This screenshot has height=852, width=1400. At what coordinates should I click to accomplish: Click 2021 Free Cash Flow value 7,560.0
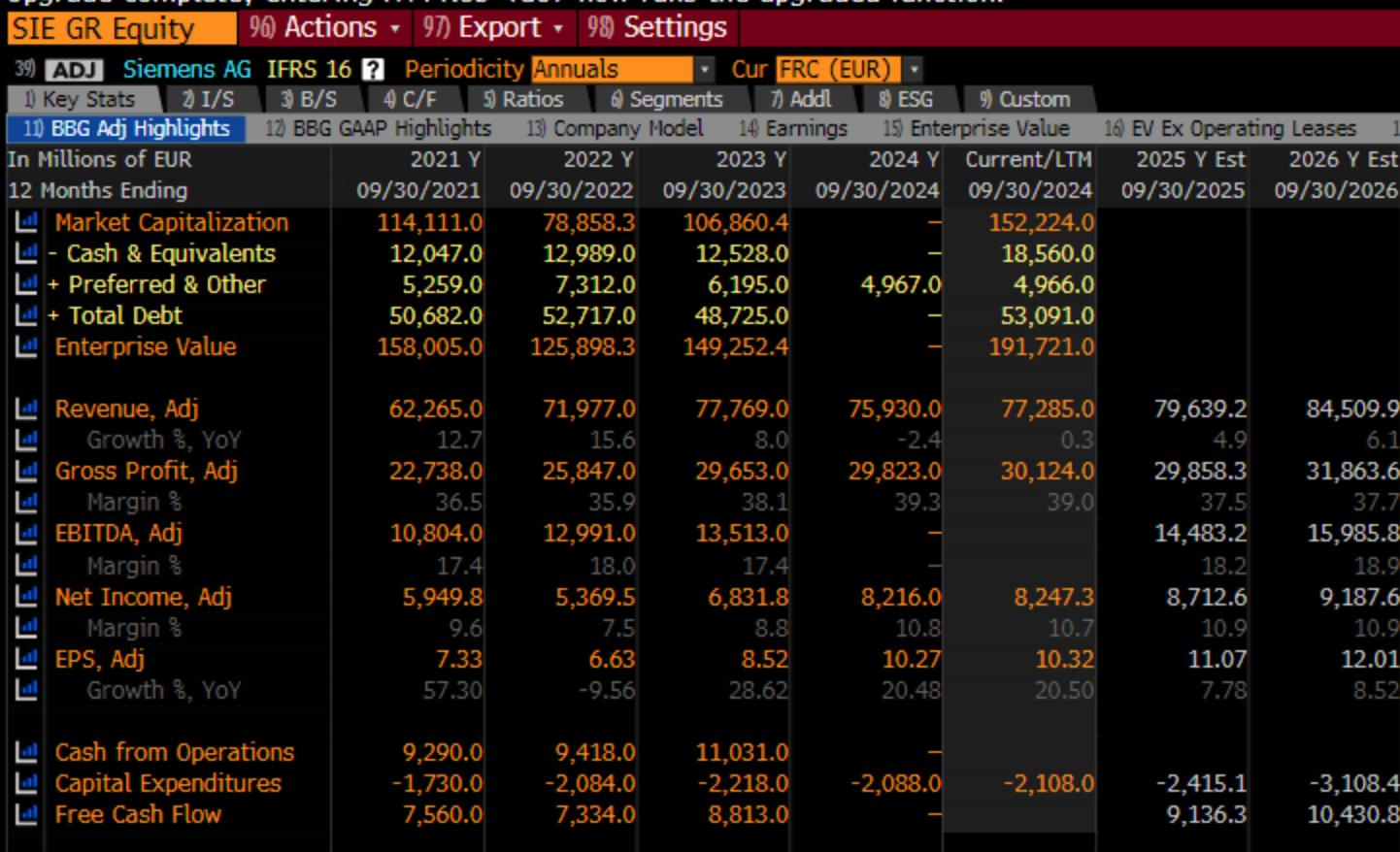click(x=442, y=814)
